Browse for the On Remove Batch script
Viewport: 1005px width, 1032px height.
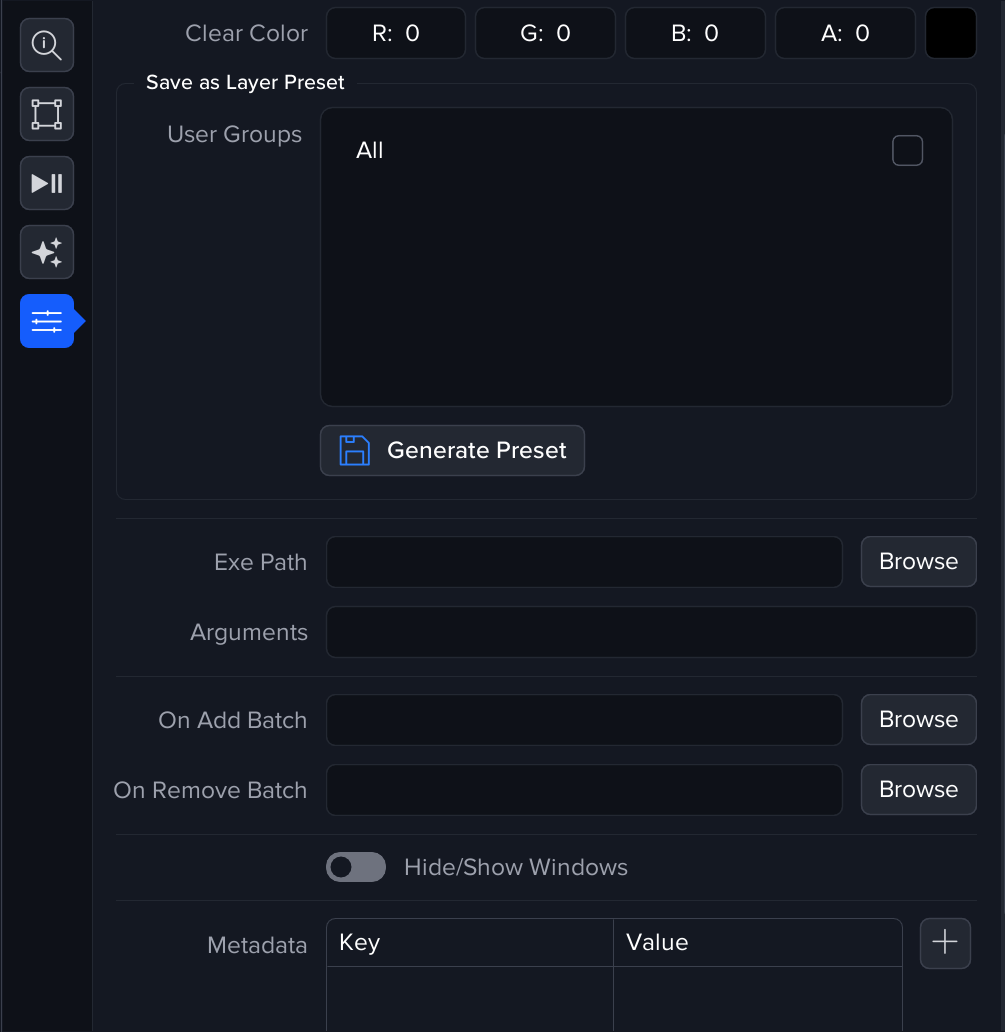click(918, 790)
